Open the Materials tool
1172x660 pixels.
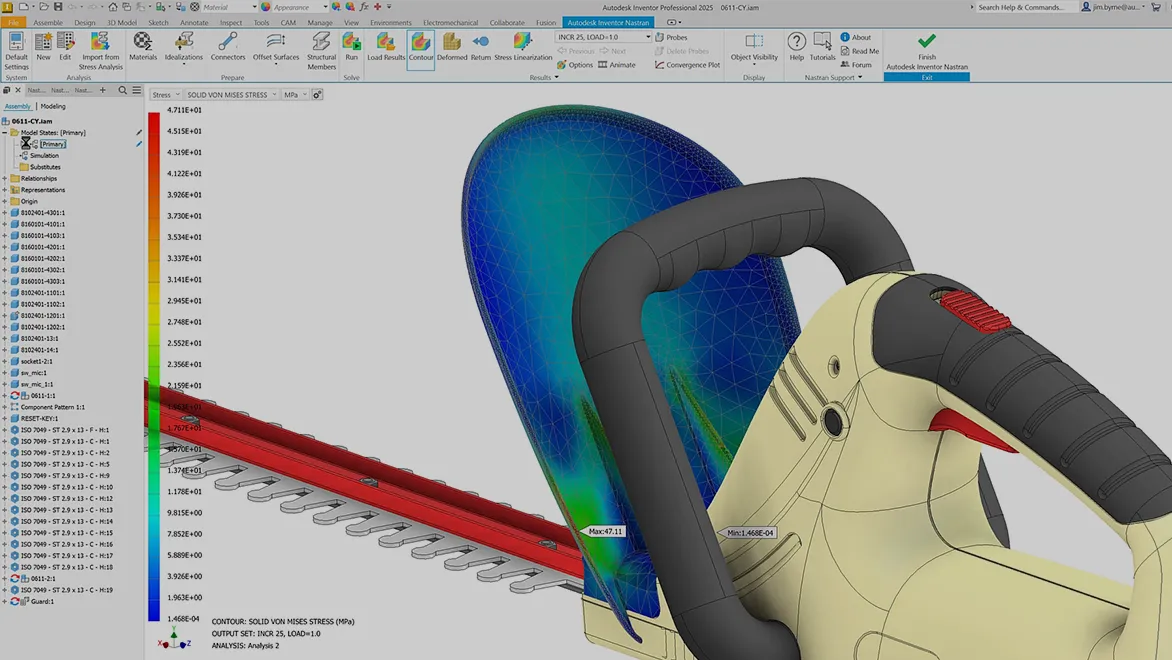click(143, 46)
